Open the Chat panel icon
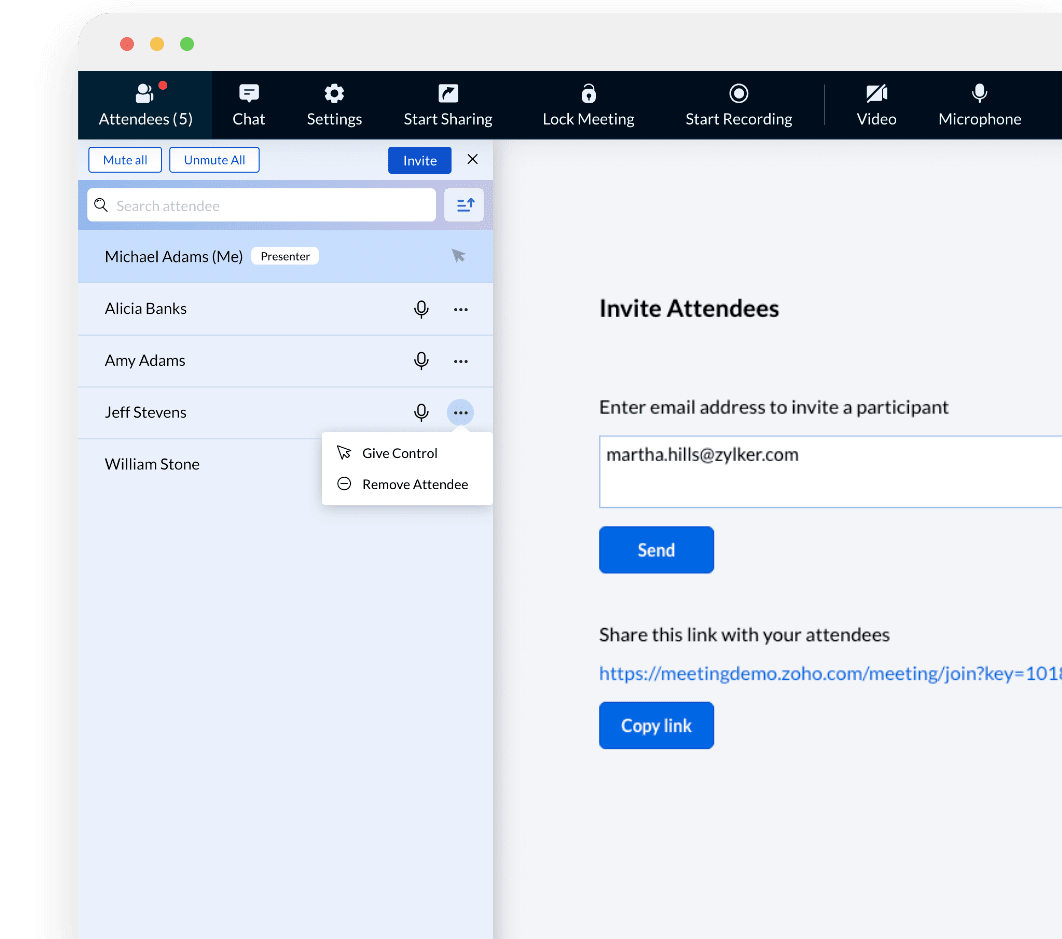Screen dimensions: 1062x939 click(249, 94)
